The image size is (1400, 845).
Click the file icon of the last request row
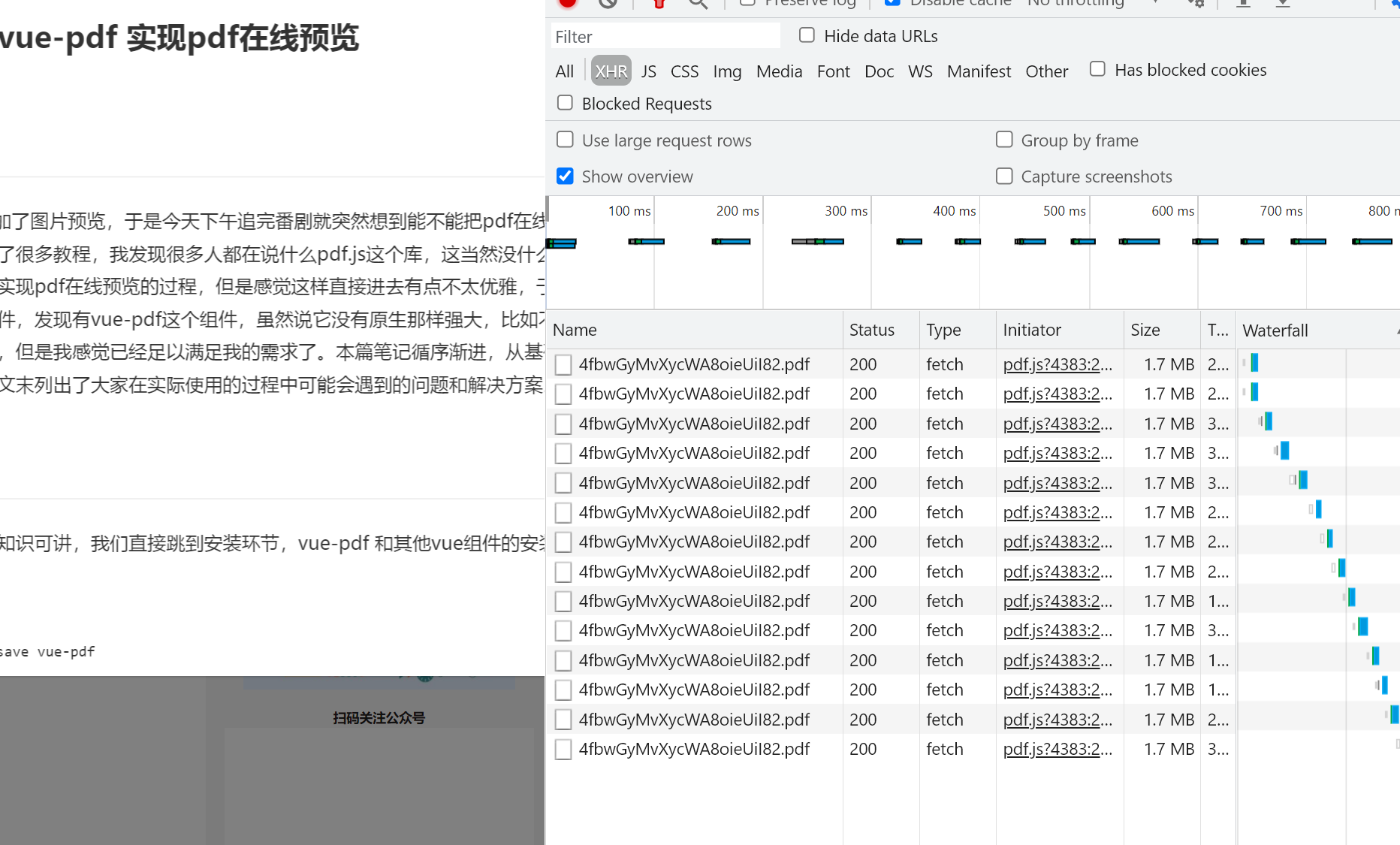click(563, 750)
